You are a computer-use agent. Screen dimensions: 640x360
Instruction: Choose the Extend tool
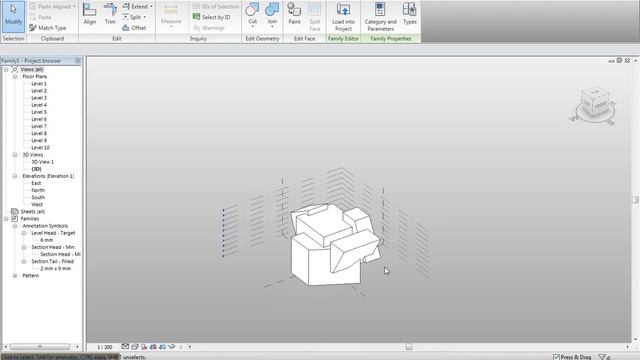point(136,7)
